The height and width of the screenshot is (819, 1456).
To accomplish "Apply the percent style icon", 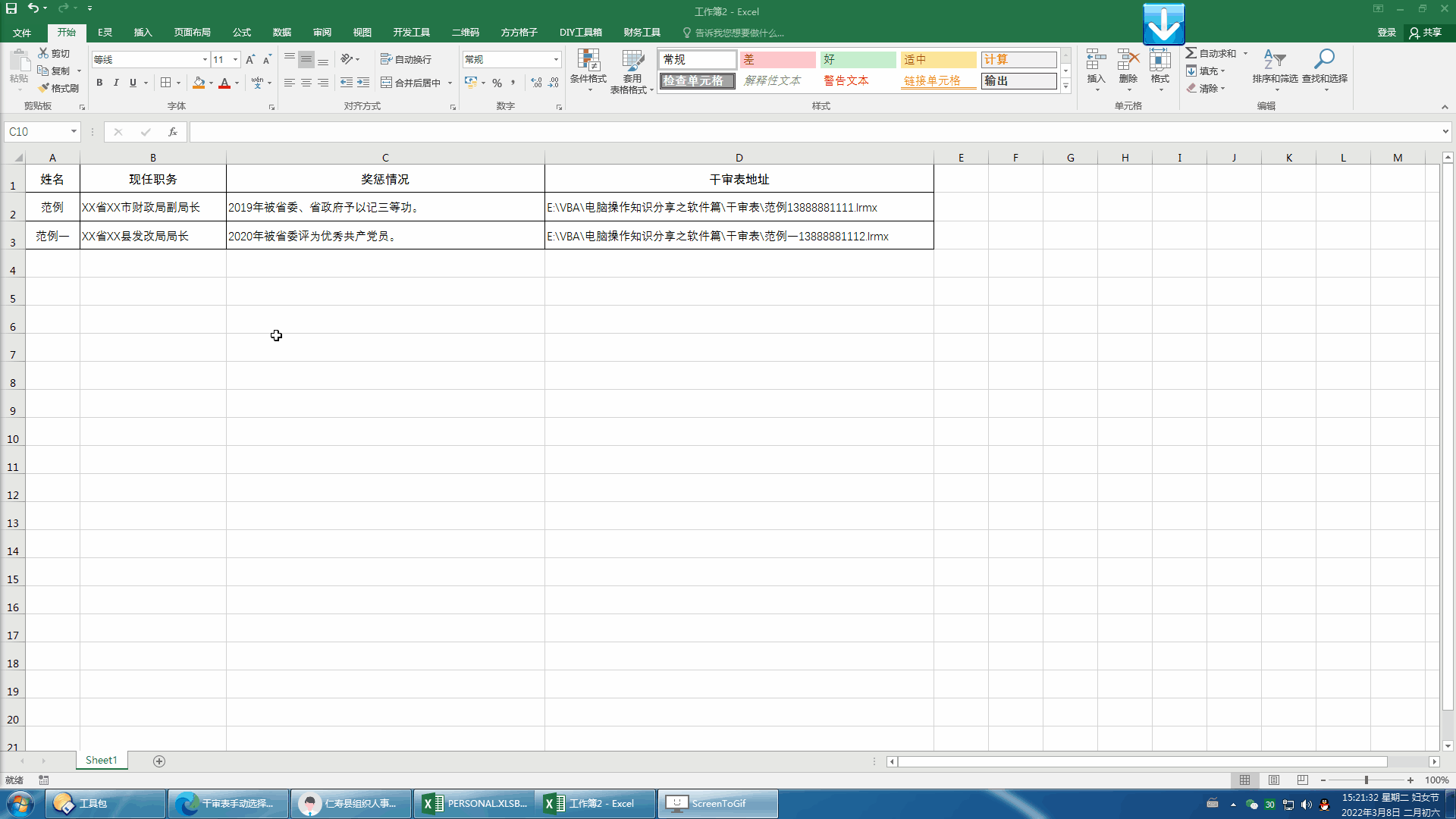I will (497, 83).
